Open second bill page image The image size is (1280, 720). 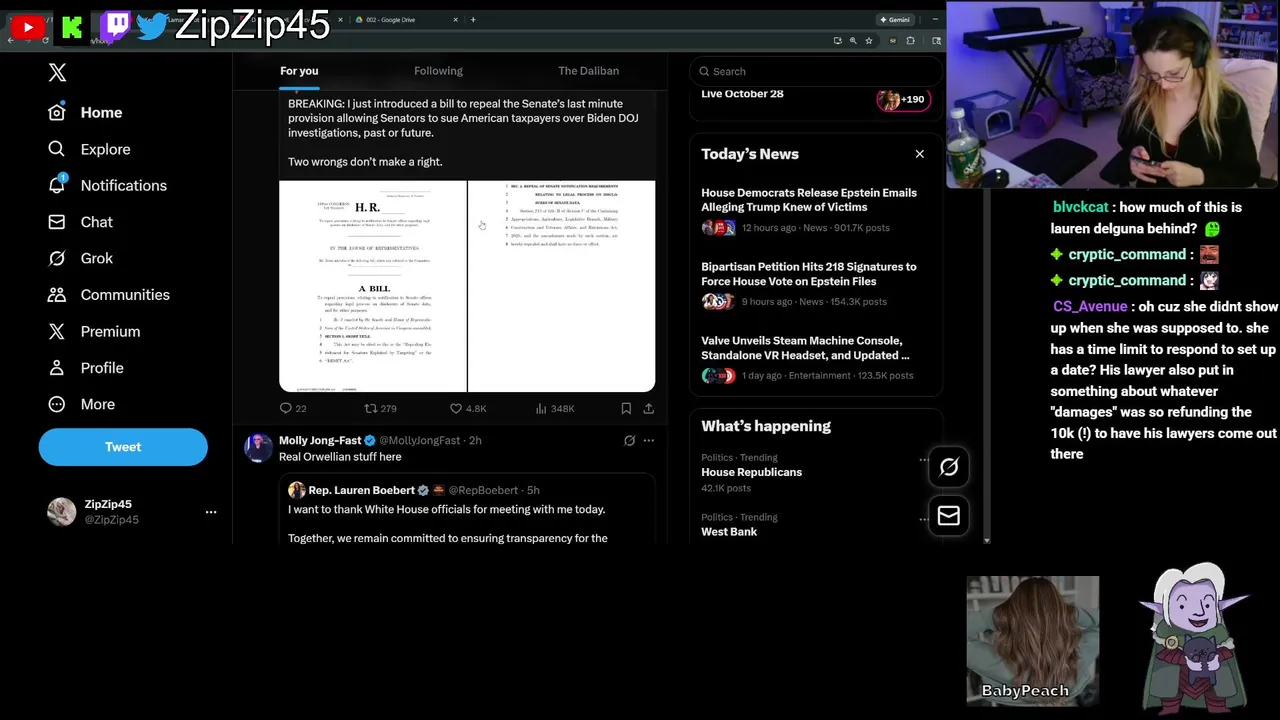562,286
